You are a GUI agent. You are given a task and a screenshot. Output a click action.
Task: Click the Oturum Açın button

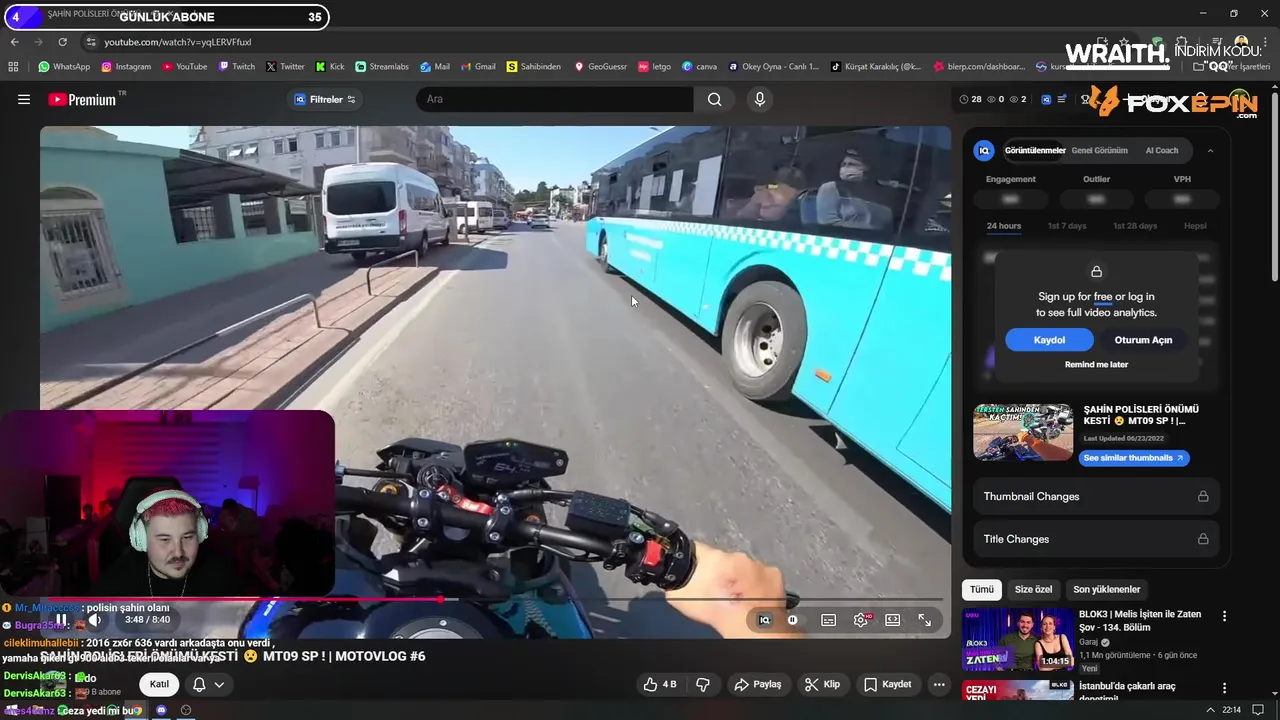(1143, 340)
